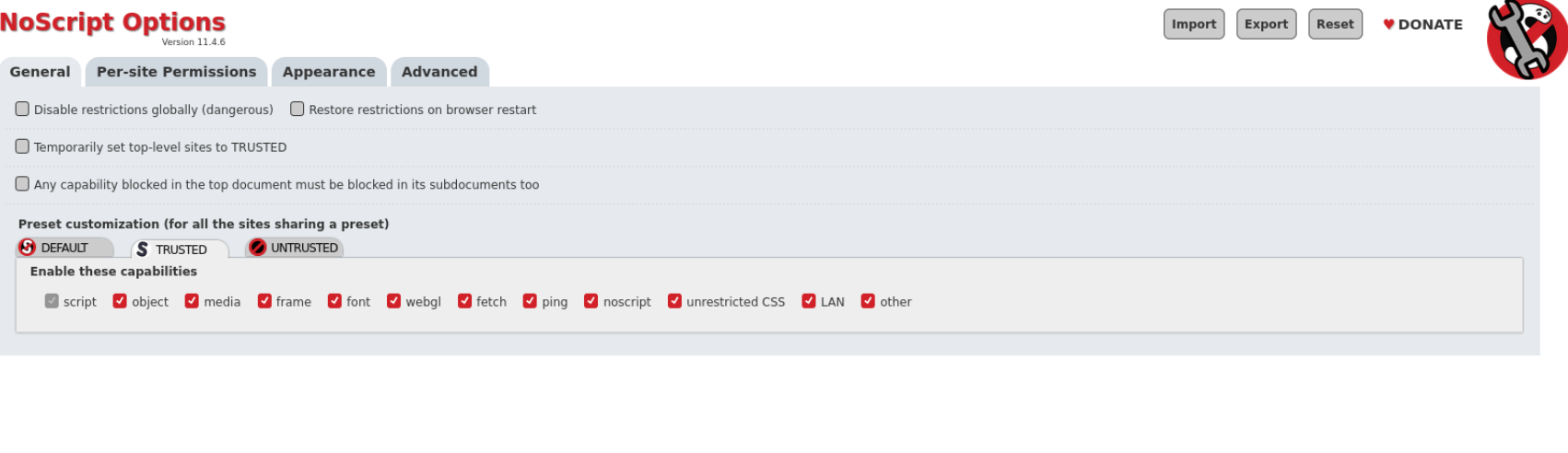Turn off the LAN capability
The image size is (1568, 453).
point(809,301)
